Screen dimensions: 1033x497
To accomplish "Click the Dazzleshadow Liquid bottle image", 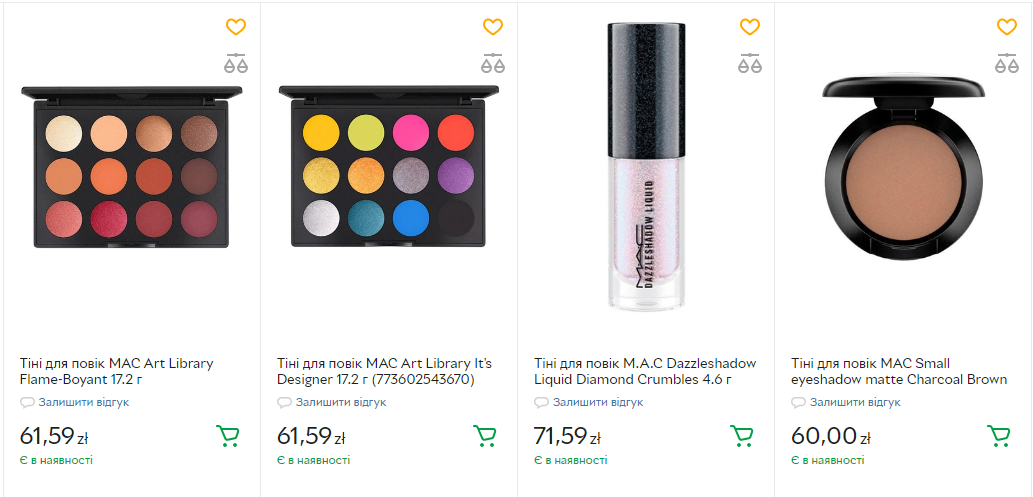I will click(x=645, y=165).
